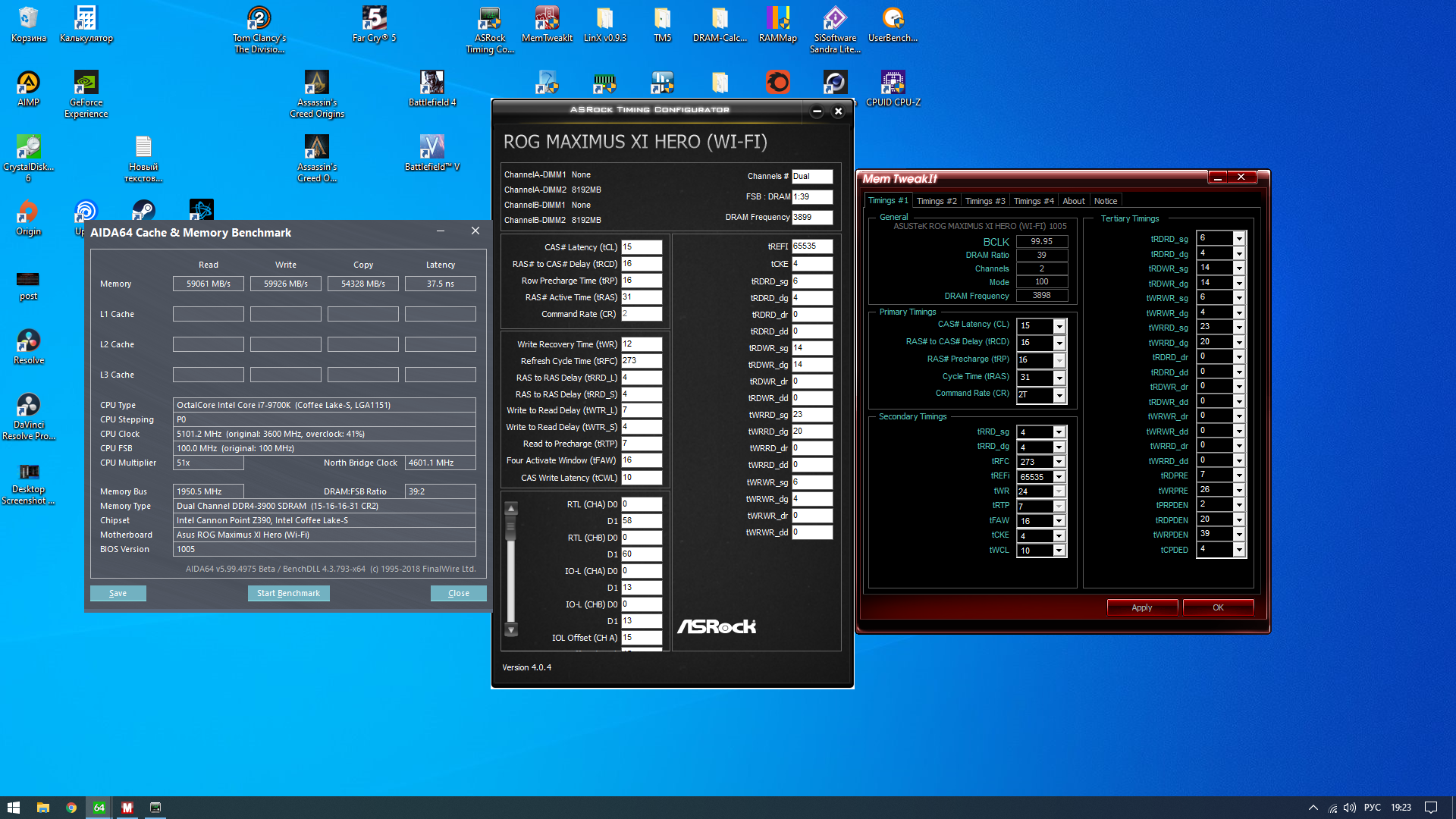Open the Windows Start menu

pyautogui.click(x=13, y=808)
